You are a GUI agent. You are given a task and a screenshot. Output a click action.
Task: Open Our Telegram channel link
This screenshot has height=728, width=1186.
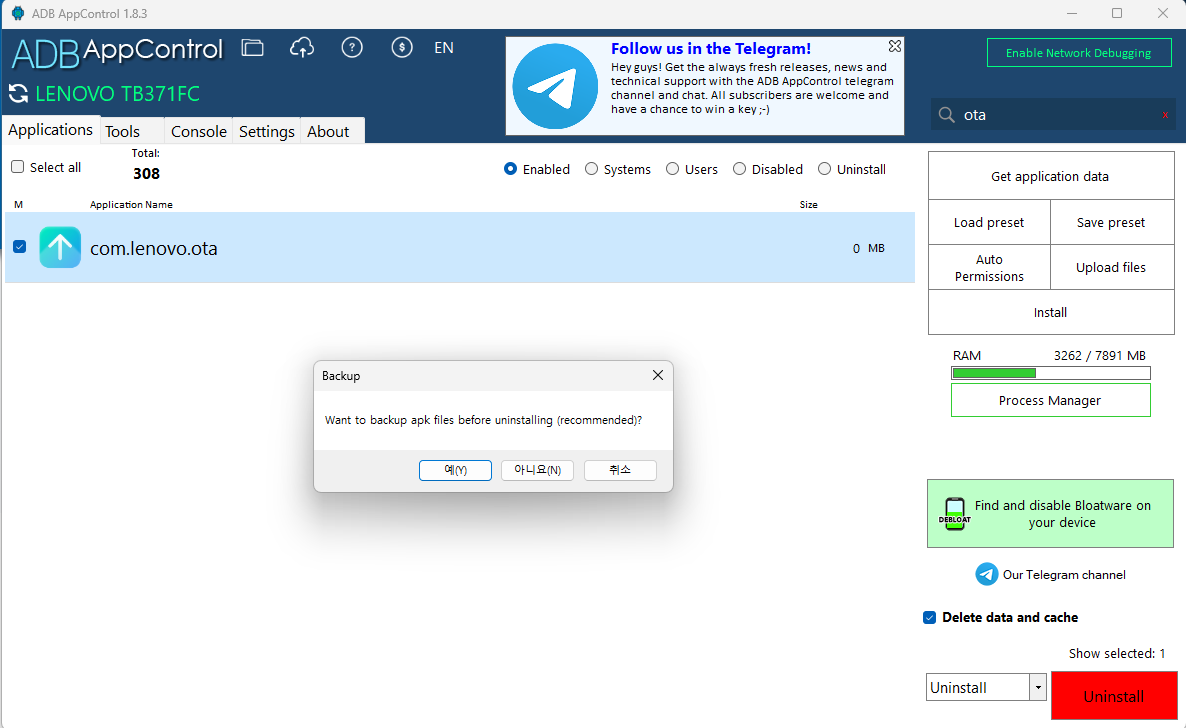1064,575
